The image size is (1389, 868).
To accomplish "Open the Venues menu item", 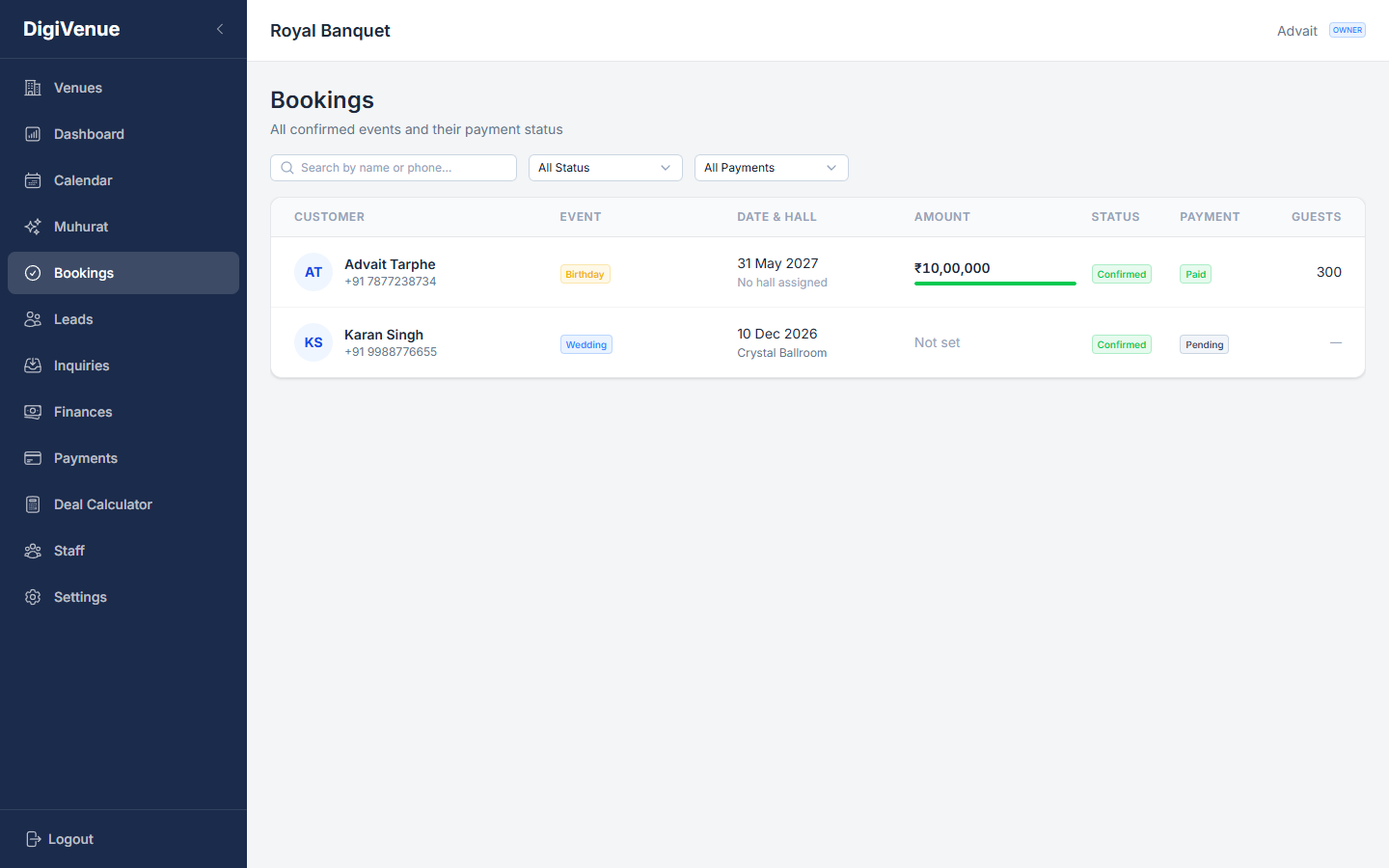I will point(123,88).
